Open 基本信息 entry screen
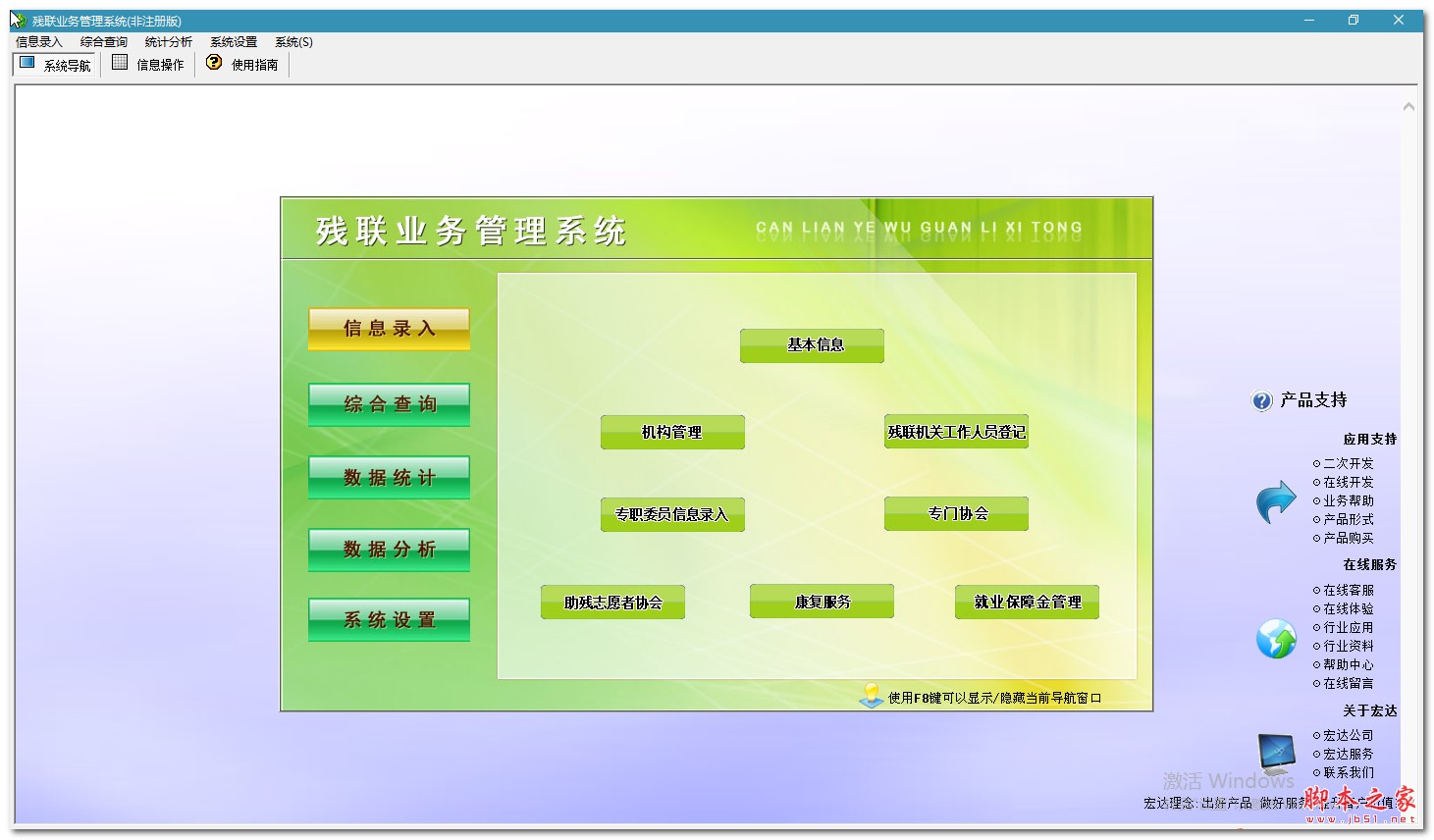 [x=812, y=345]
